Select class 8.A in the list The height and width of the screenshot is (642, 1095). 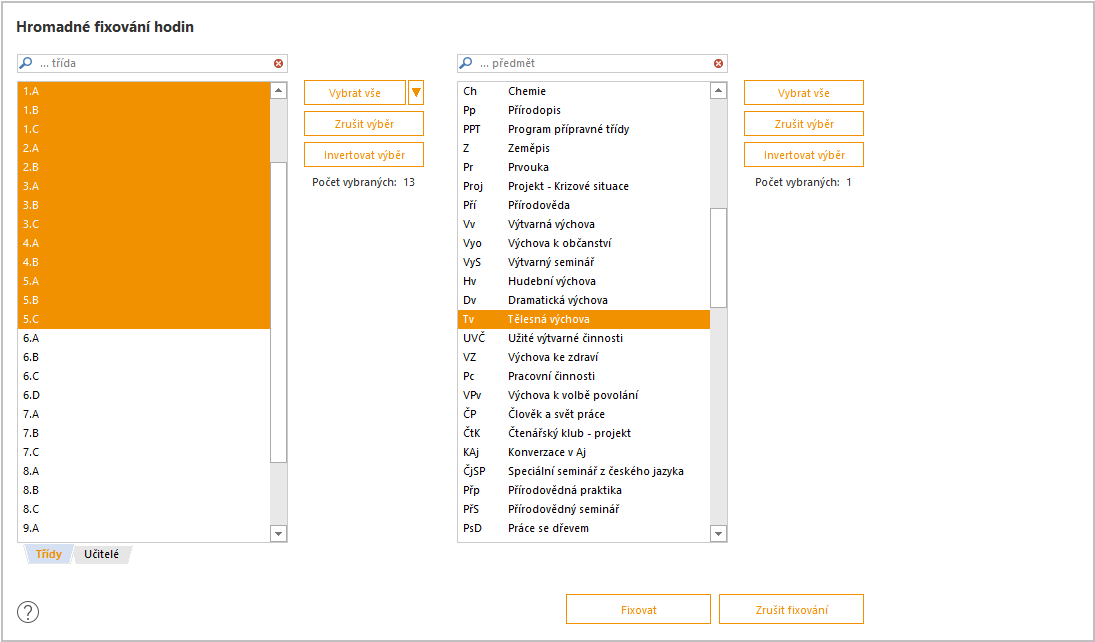[x=144, y=471]
